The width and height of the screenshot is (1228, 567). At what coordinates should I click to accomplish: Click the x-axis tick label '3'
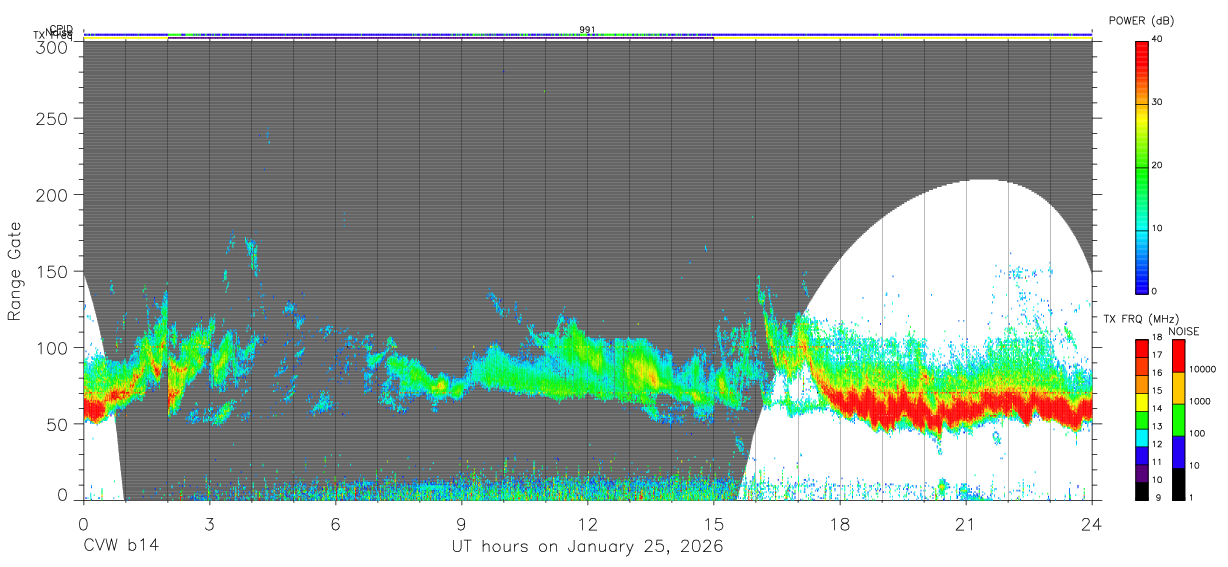pos(209,524)
